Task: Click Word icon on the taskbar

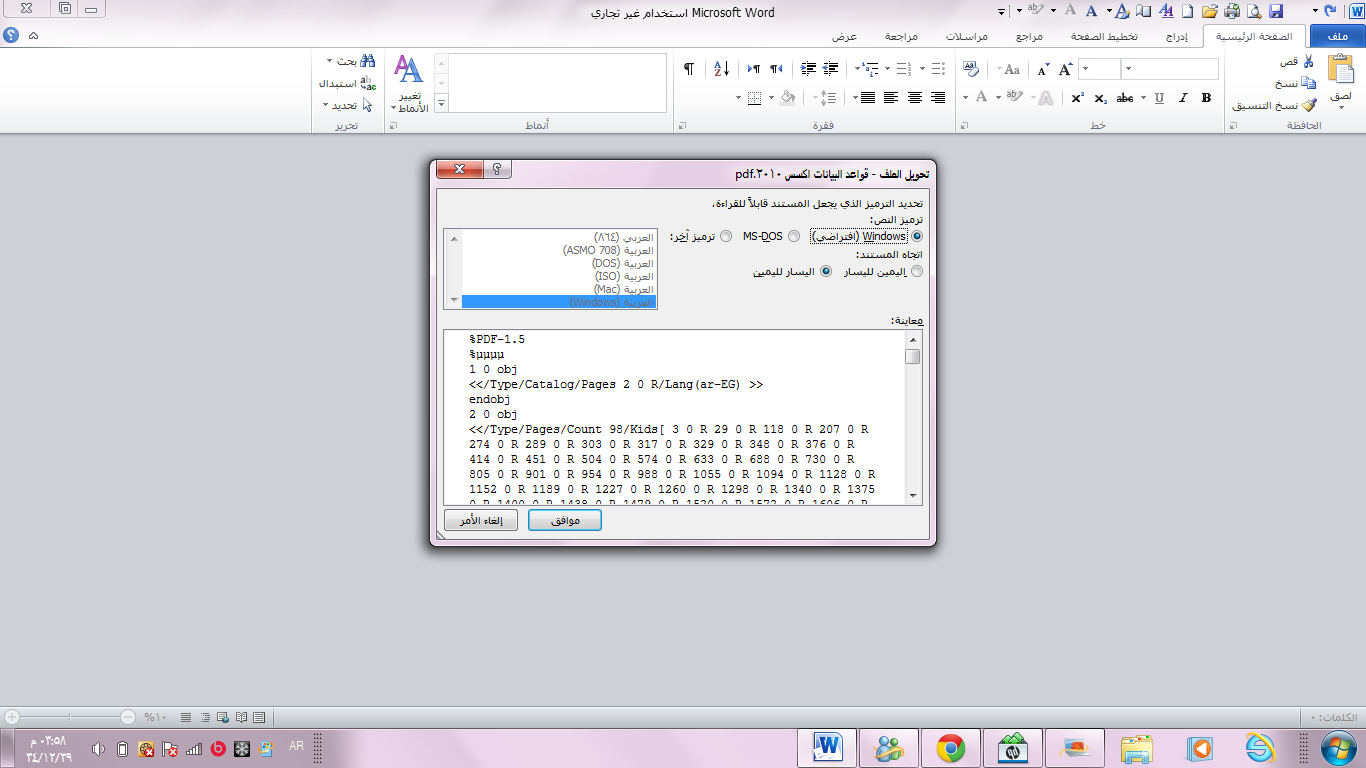Action: 828,748
